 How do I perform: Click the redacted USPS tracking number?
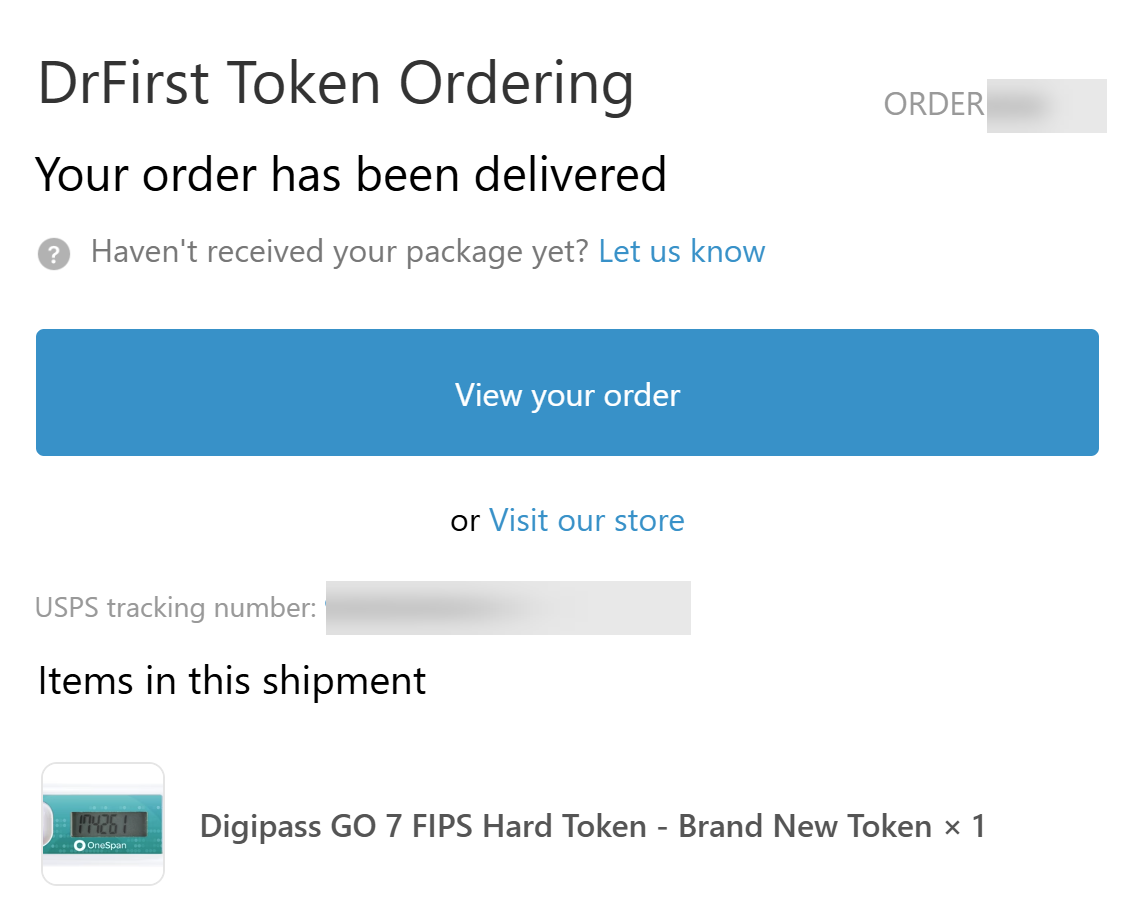pos(507,608)
